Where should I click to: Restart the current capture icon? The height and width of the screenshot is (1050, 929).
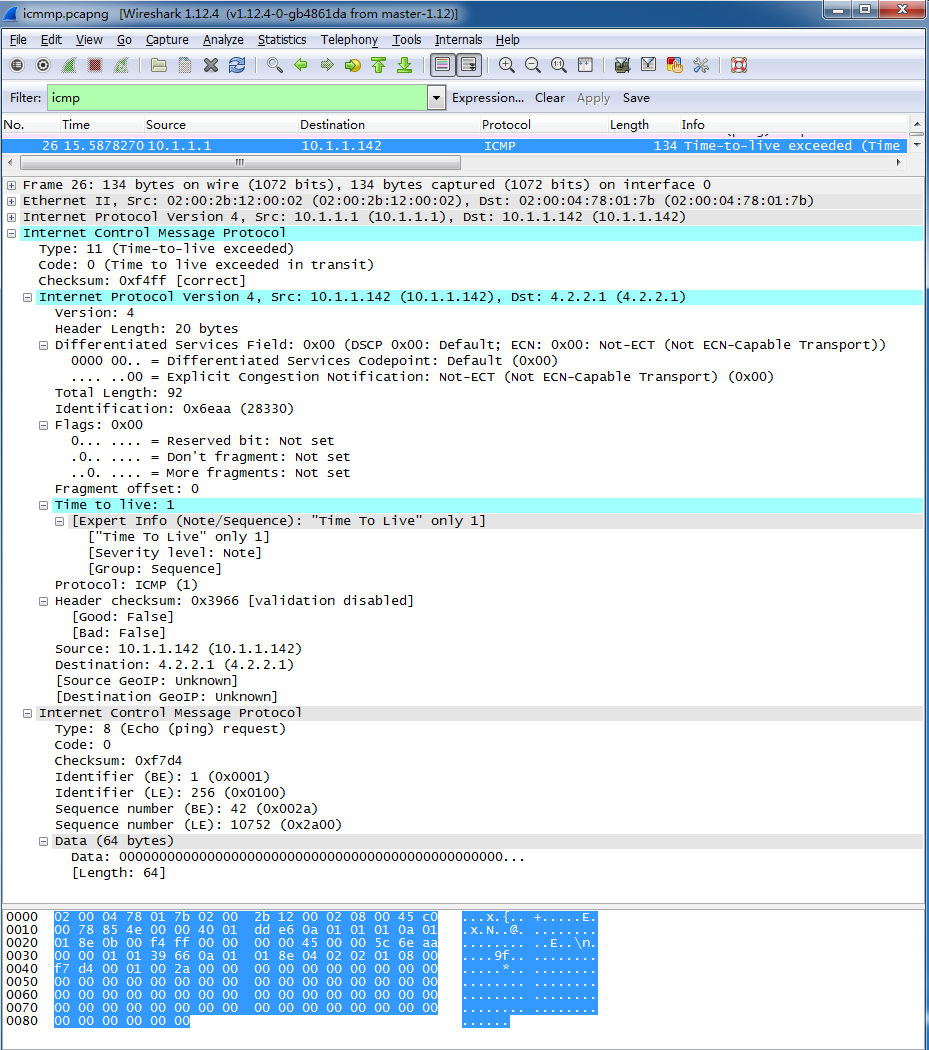click(x=121, y=65)
